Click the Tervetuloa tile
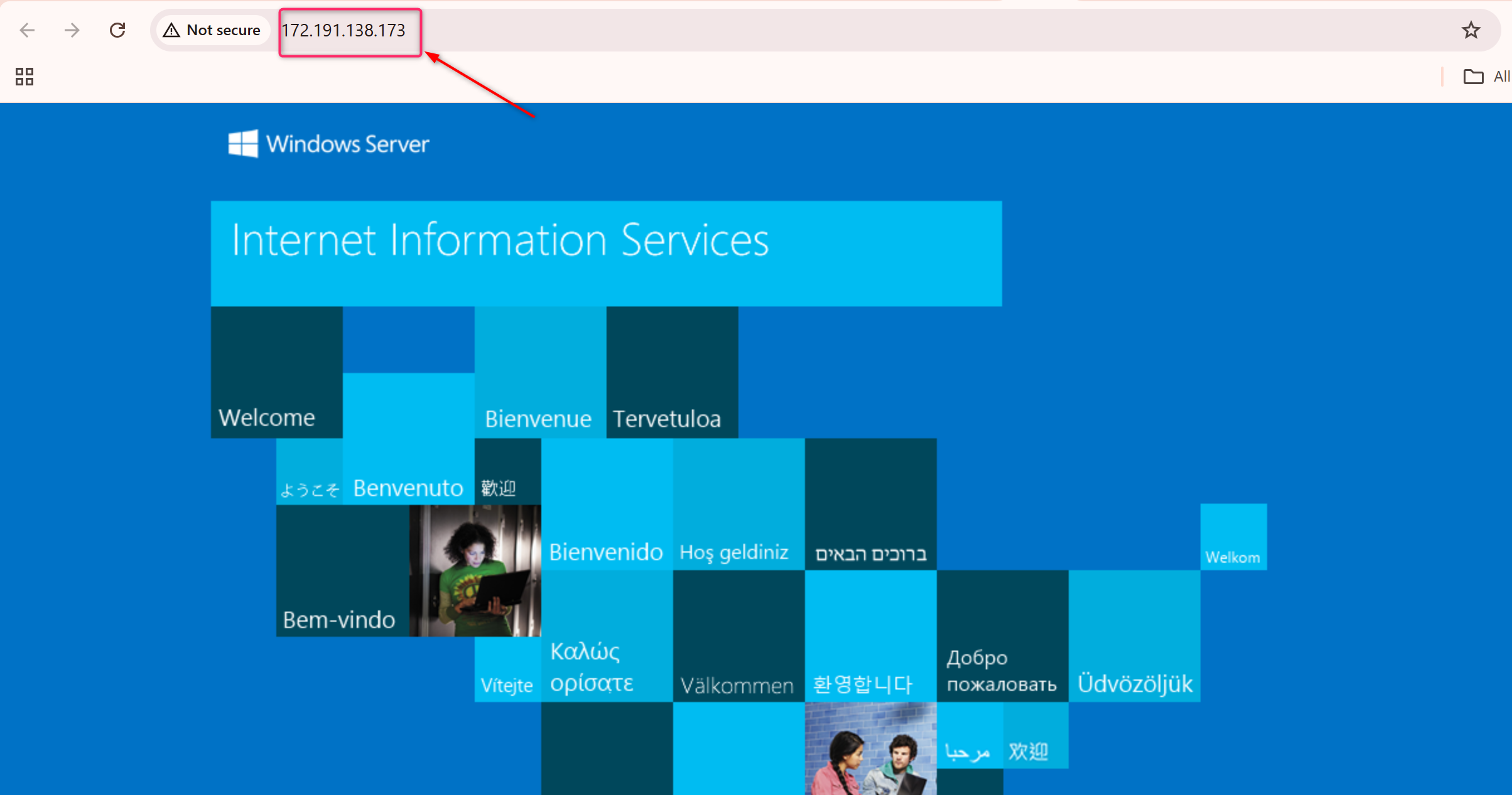 tap(672, 372)
